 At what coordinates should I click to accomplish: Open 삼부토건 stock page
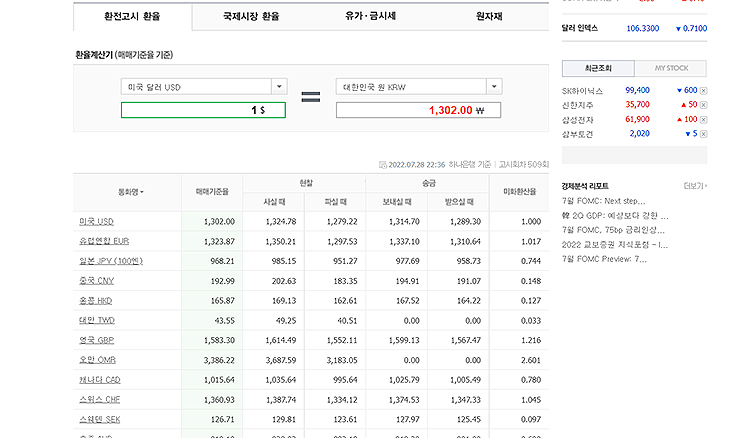tap(577, 134)
